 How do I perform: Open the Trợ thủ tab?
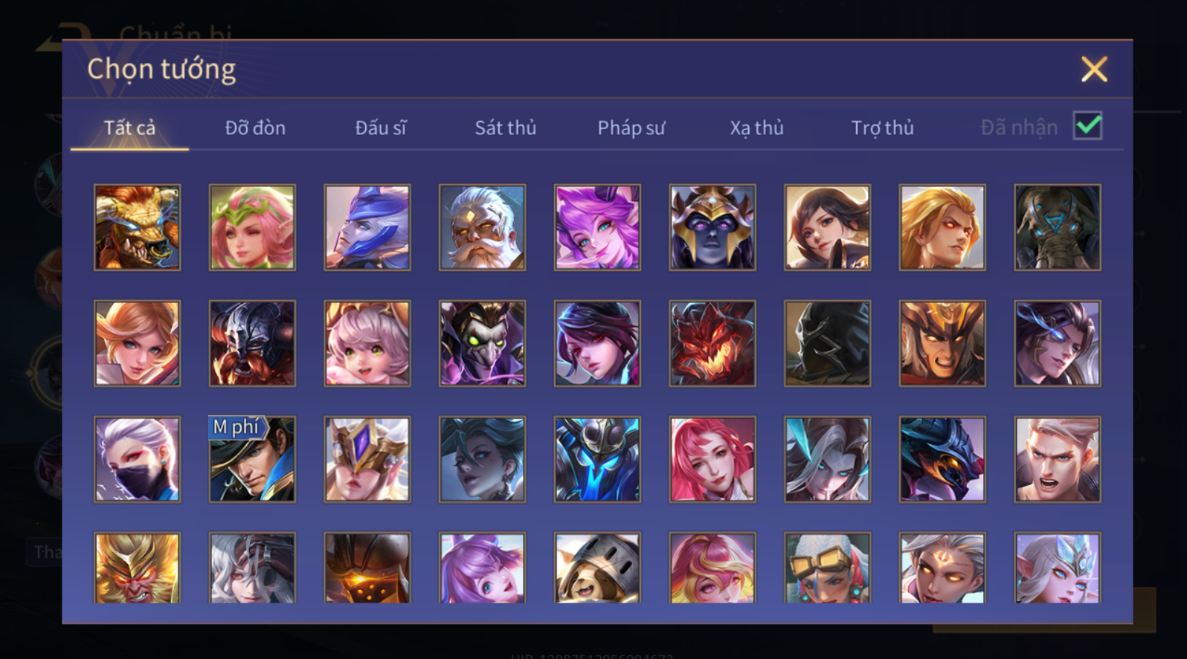click(x=883, y=128)
